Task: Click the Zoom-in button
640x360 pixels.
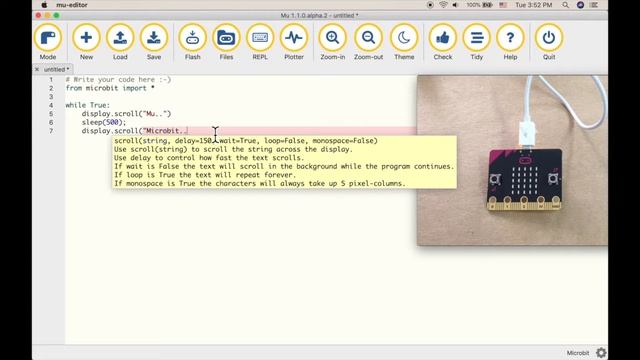Action: tap(332, 42)
